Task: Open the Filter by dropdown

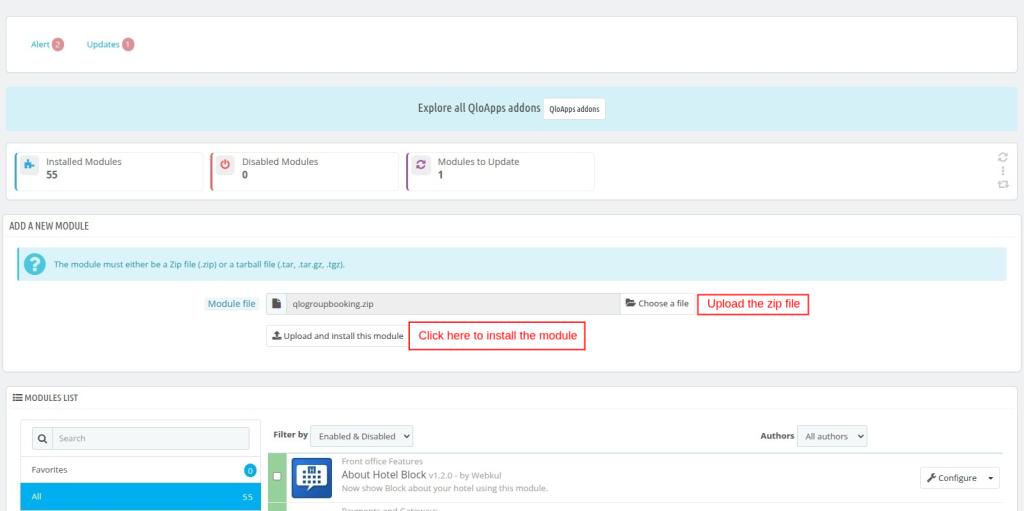Action: coord(361,436)
